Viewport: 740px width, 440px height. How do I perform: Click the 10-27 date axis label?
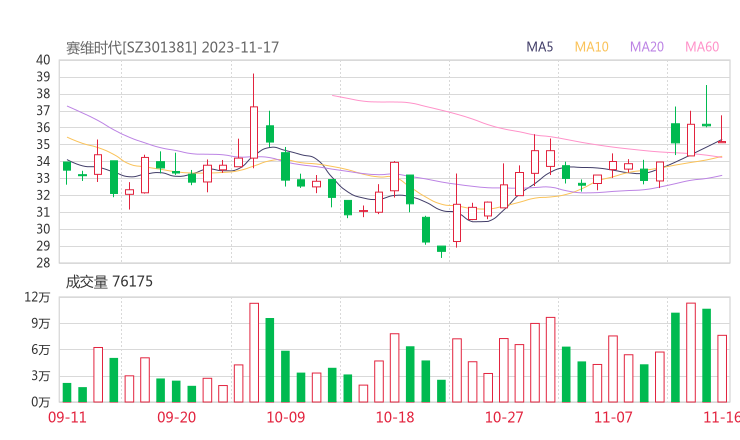pos(504,417)
